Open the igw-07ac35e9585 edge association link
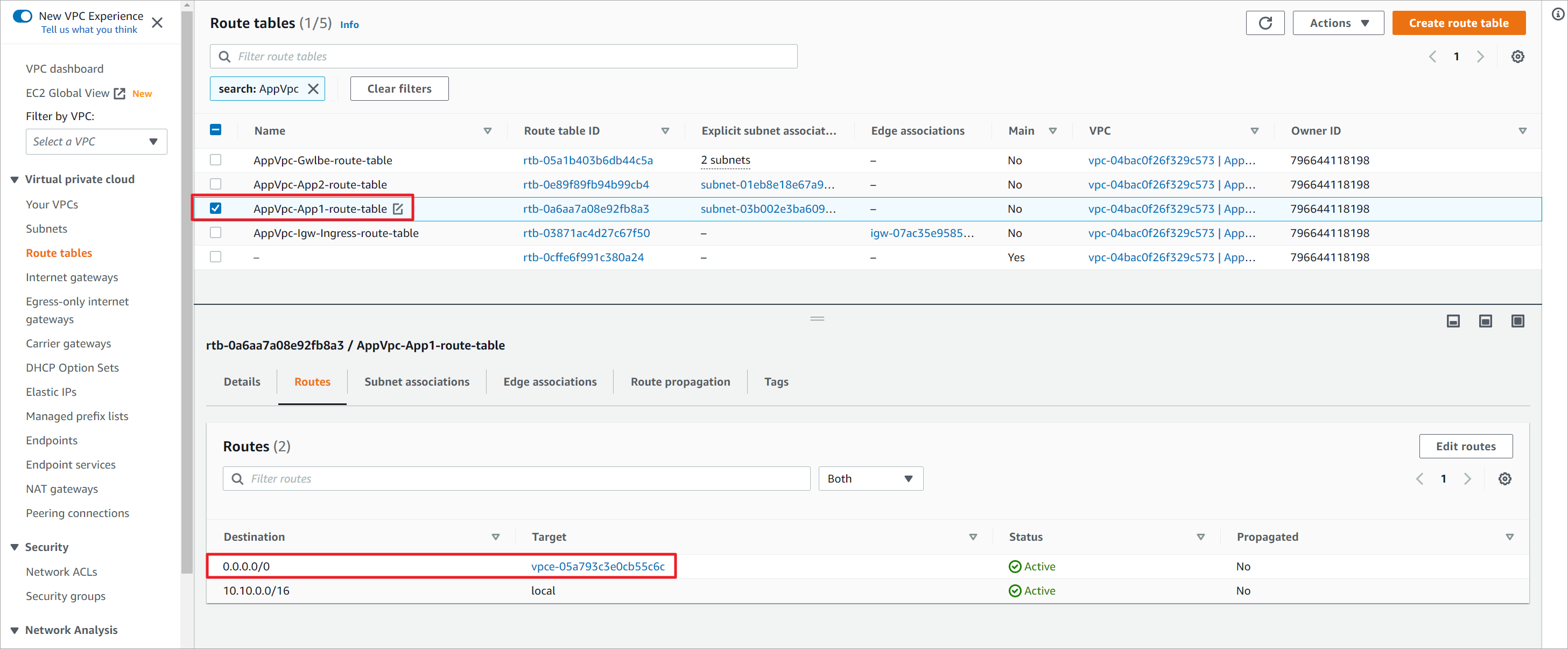Image resolution: width=1568 pixels, height=649 pixels. point(922,233)
